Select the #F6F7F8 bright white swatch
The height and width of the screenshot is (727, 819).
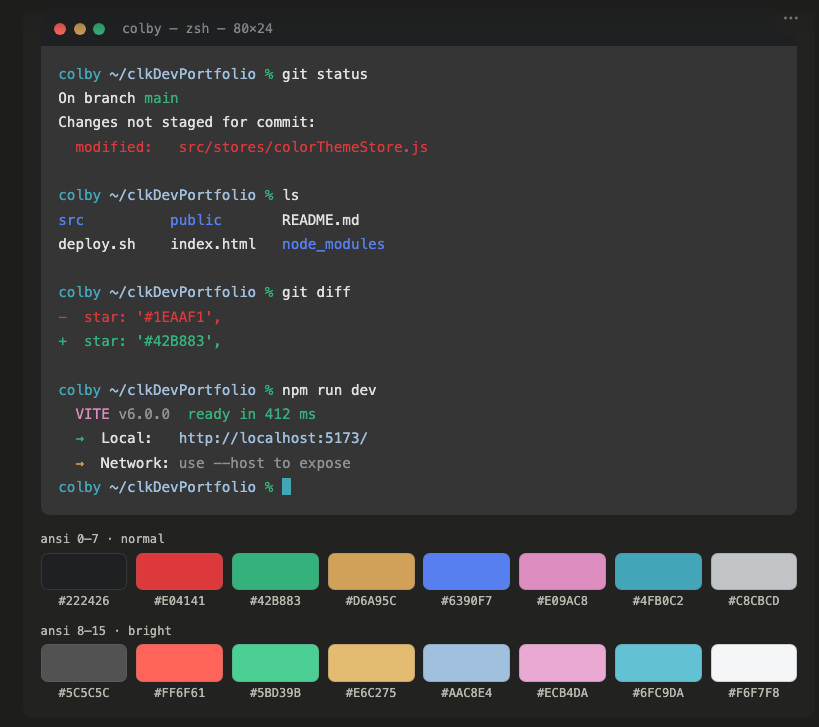click(754, 663)
